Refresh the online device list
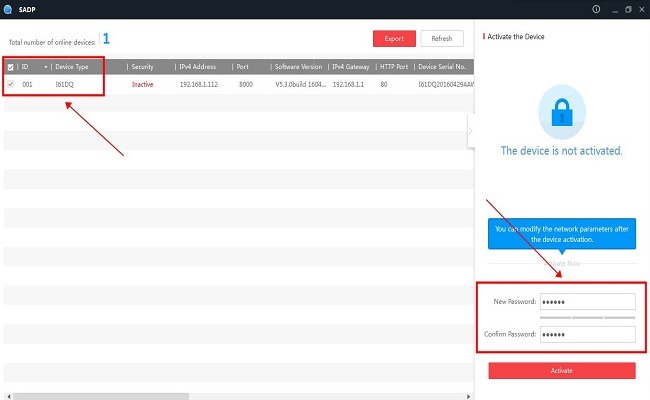Image resolution: width=650 pixels, height=400 pixels. click(x=442, y=39)
